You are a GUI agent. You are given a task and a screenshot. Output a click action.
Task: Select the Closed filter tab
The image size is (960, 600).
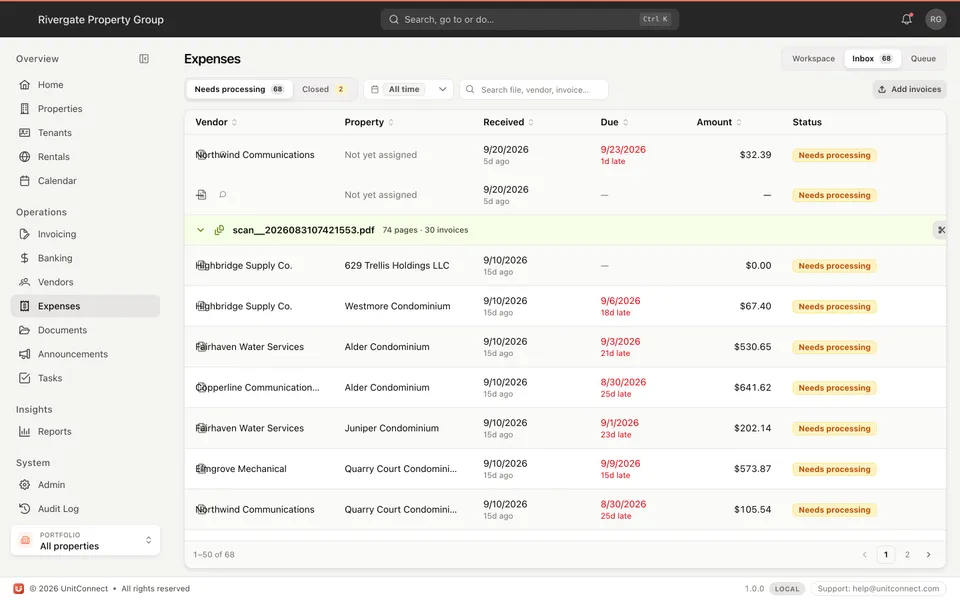(x=323, y=89)
